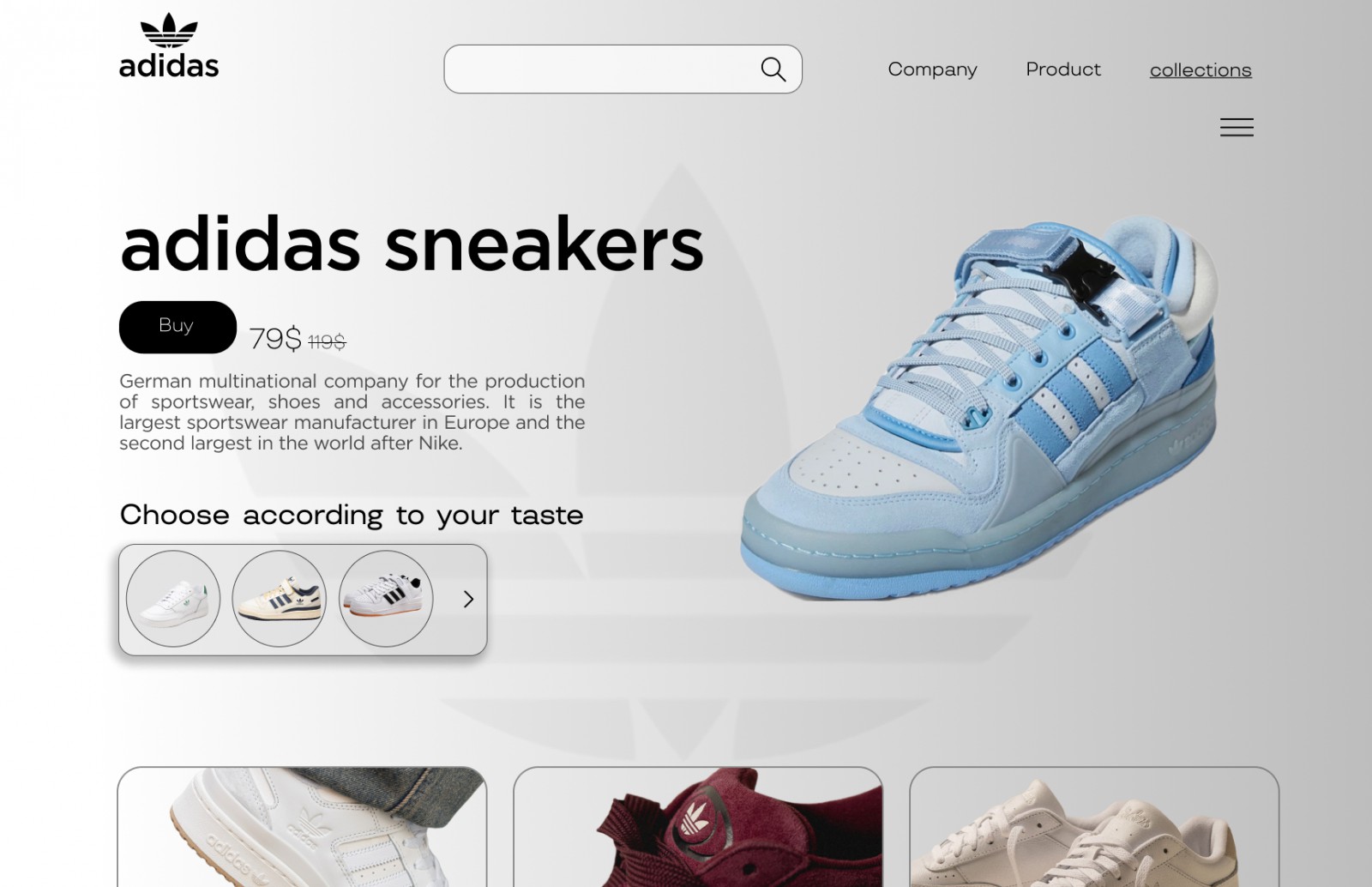Click the large blue sneaker image
The height and width of the screenshot is (887, 1372).
[x=979, y=407]
